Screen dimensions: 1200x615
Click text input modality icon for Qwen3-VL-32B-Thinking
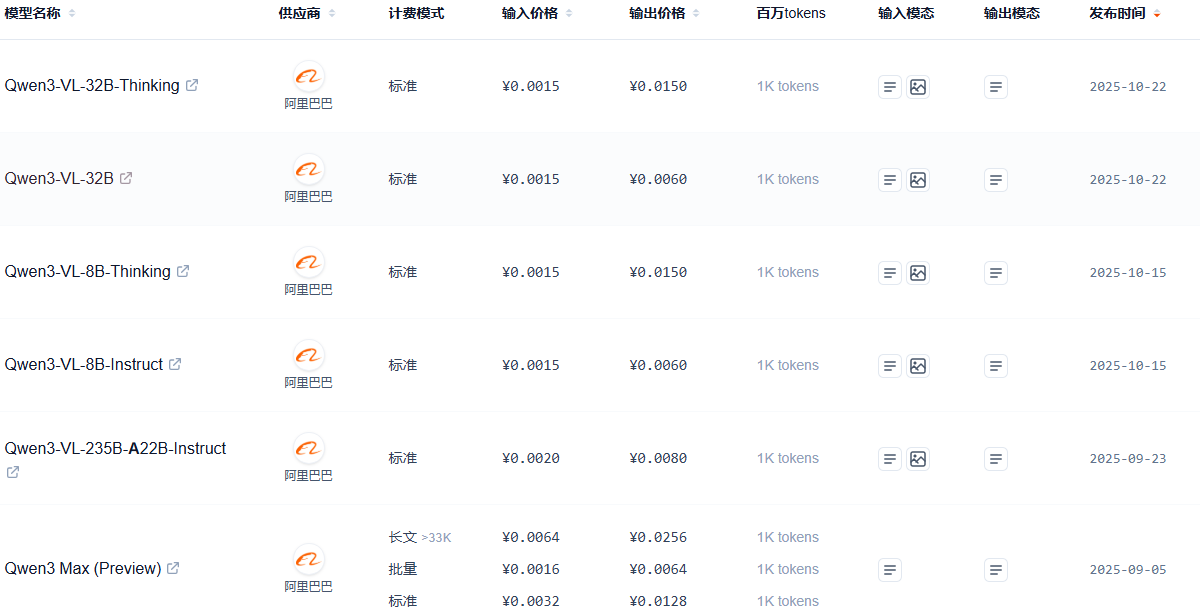[x=890, y=87]
